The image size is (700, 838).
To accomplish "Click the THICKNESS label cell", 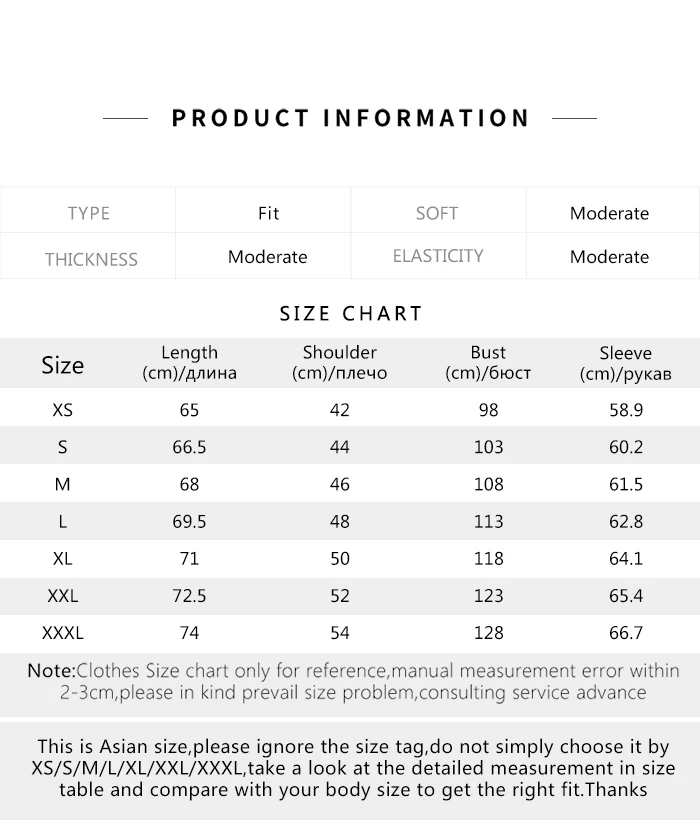I will 90,259.
